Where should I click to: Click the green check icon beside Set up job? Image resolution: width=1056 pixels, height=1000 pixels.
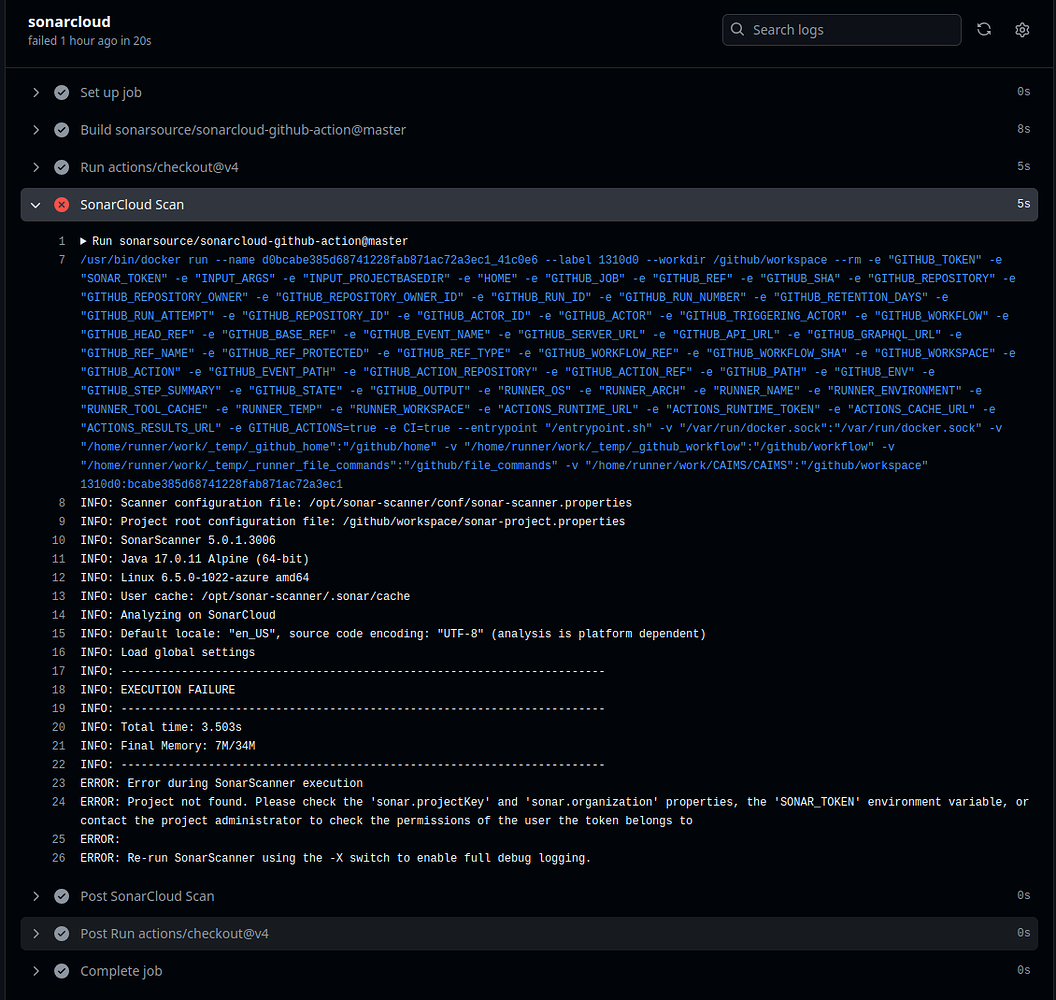[61, 91]
